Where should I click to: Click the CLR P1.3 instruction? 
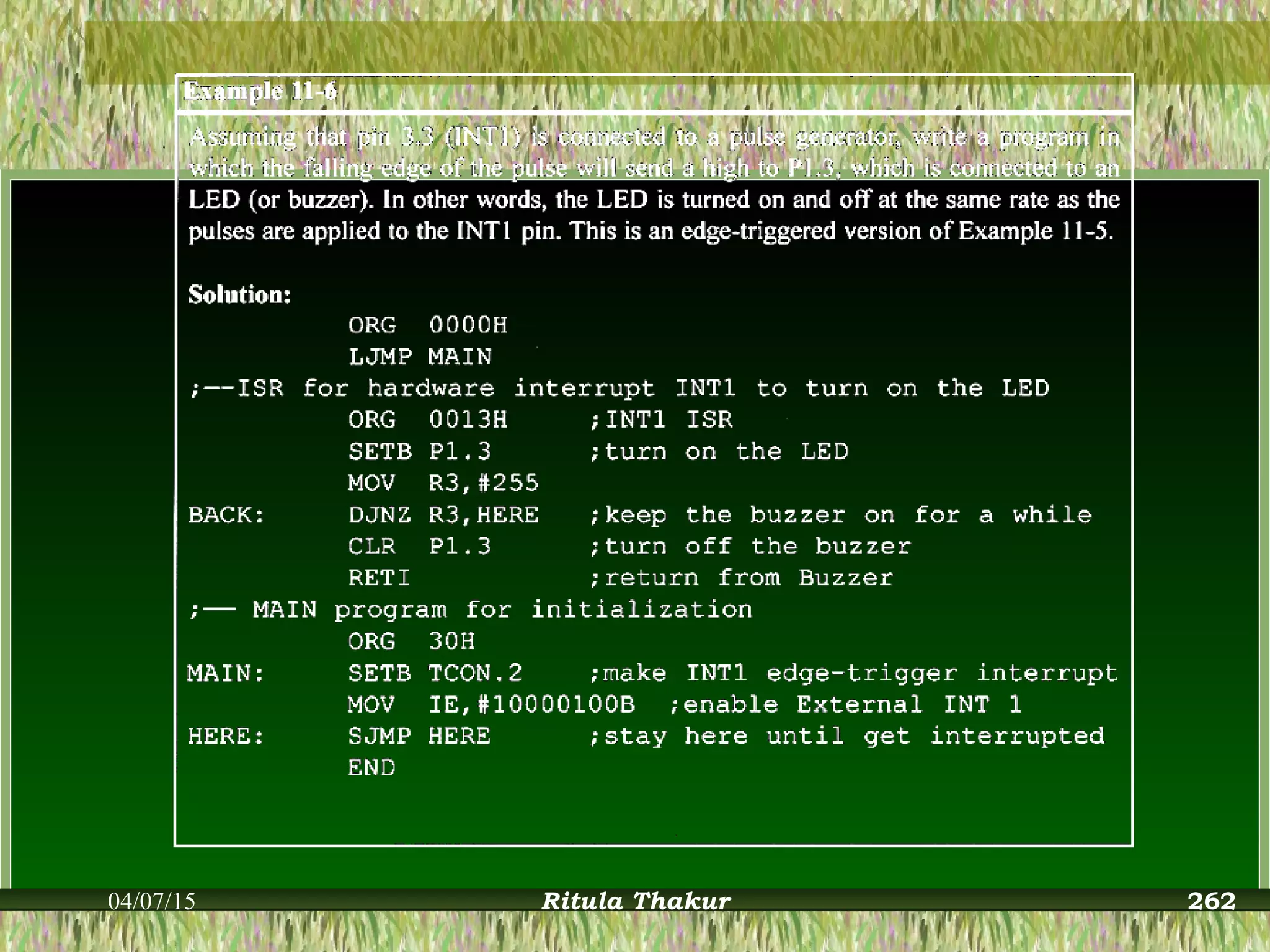click(x=419, y=547)
